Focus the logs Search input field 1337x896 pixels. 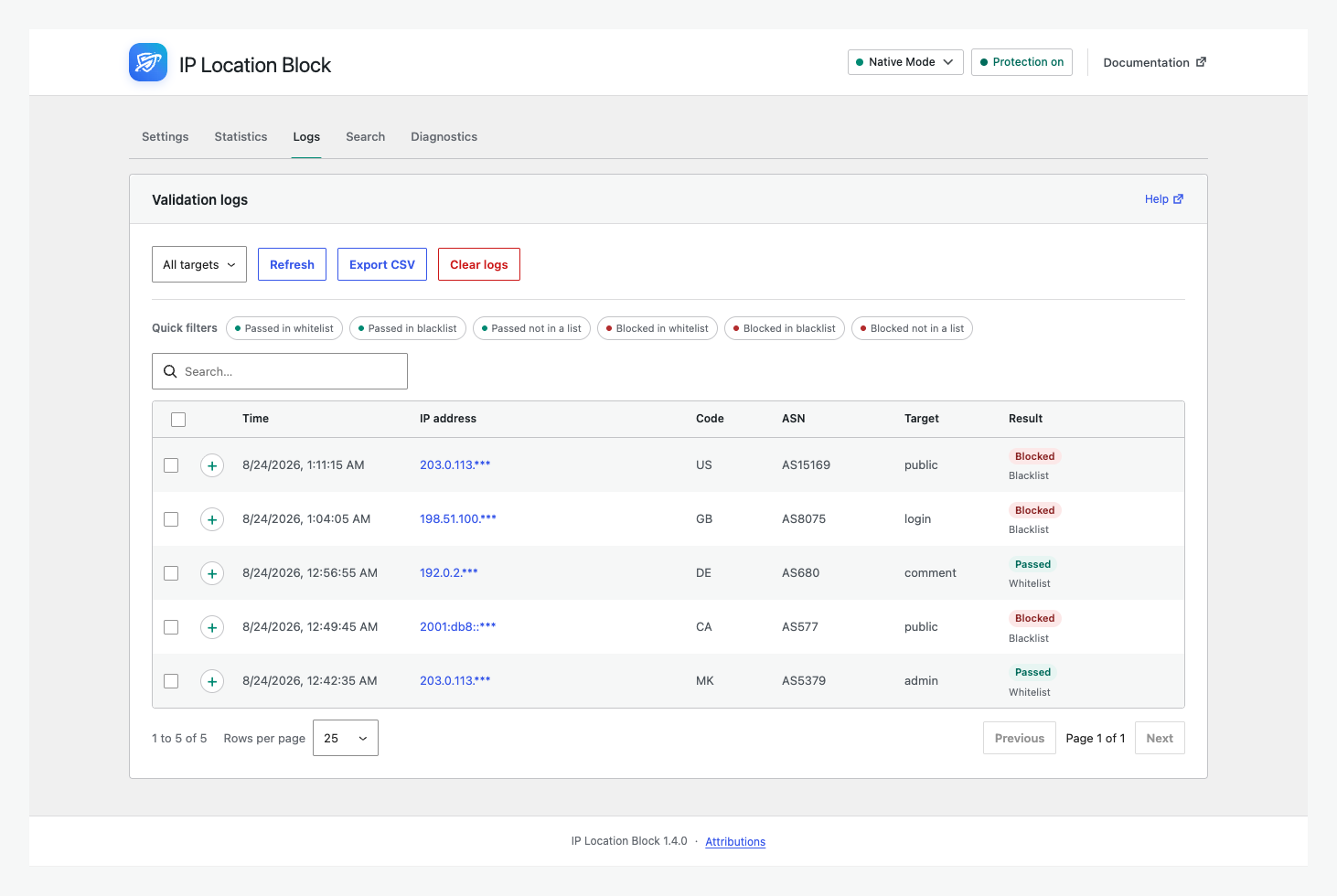280,371
